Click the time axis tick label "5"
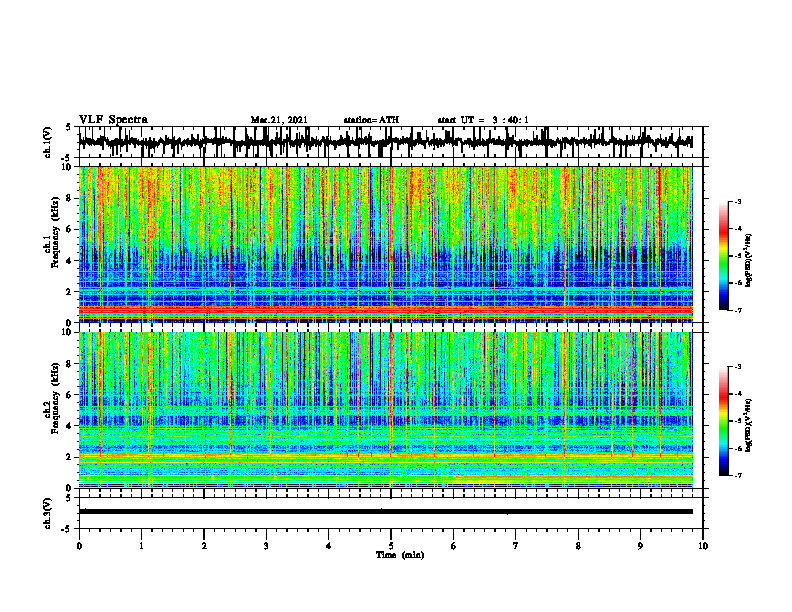The height and width of the screenshot is (612, 792). click(x=391, y=546)
